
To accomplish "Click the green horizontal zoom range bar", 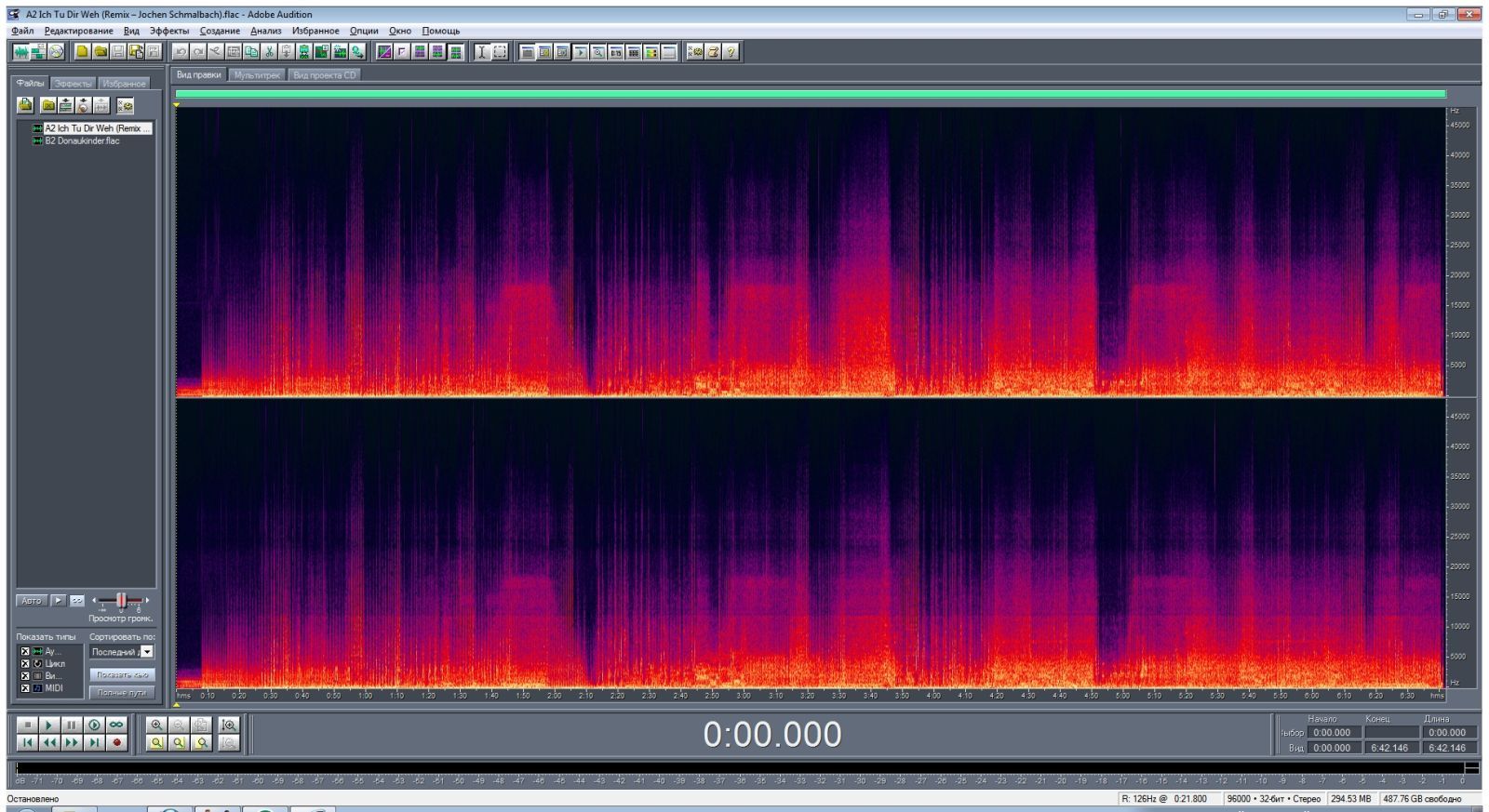I will [811, 94].
